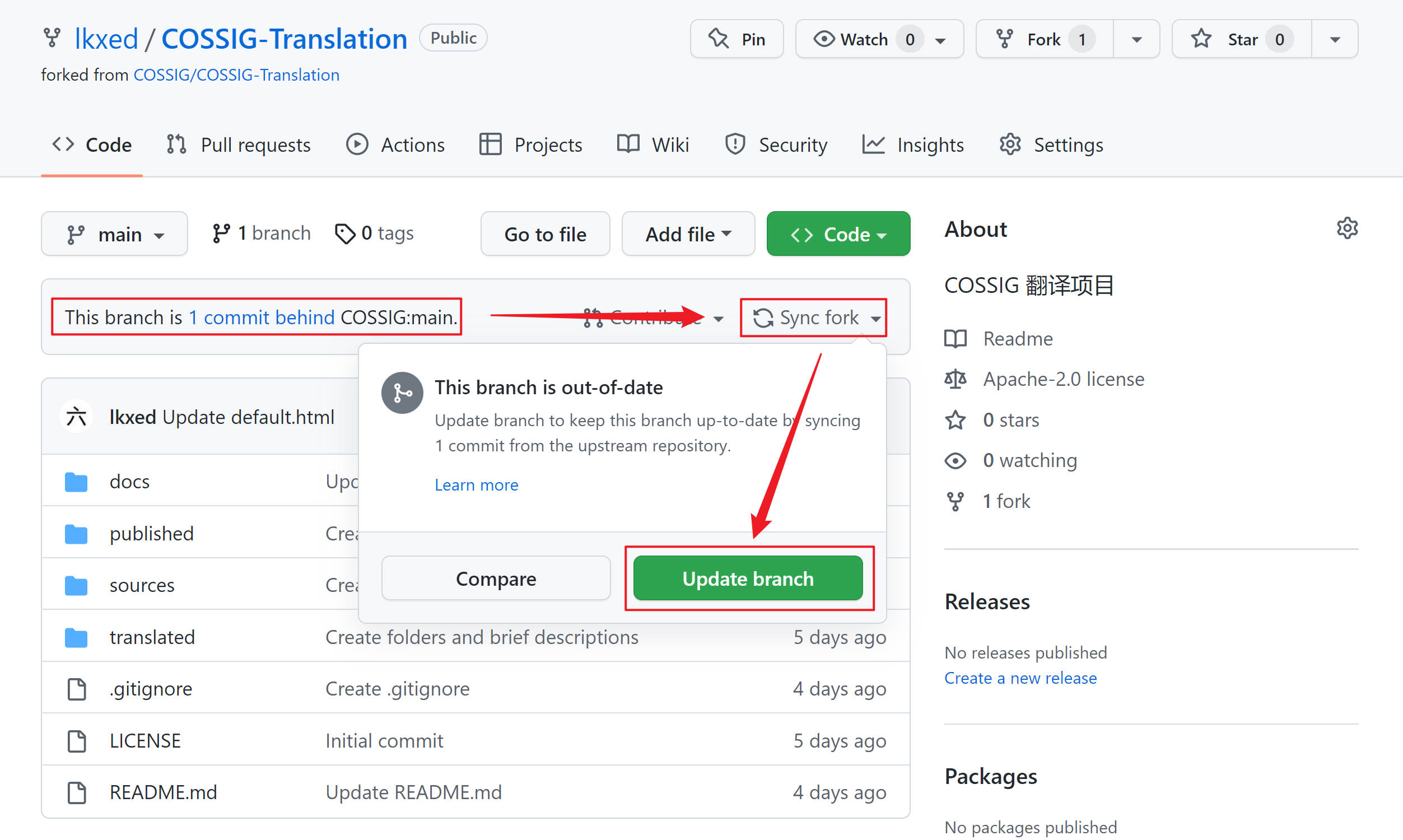Click the lkxed avatar in commit row
The height and width of the screenshot is (840, 1403).
76,417
